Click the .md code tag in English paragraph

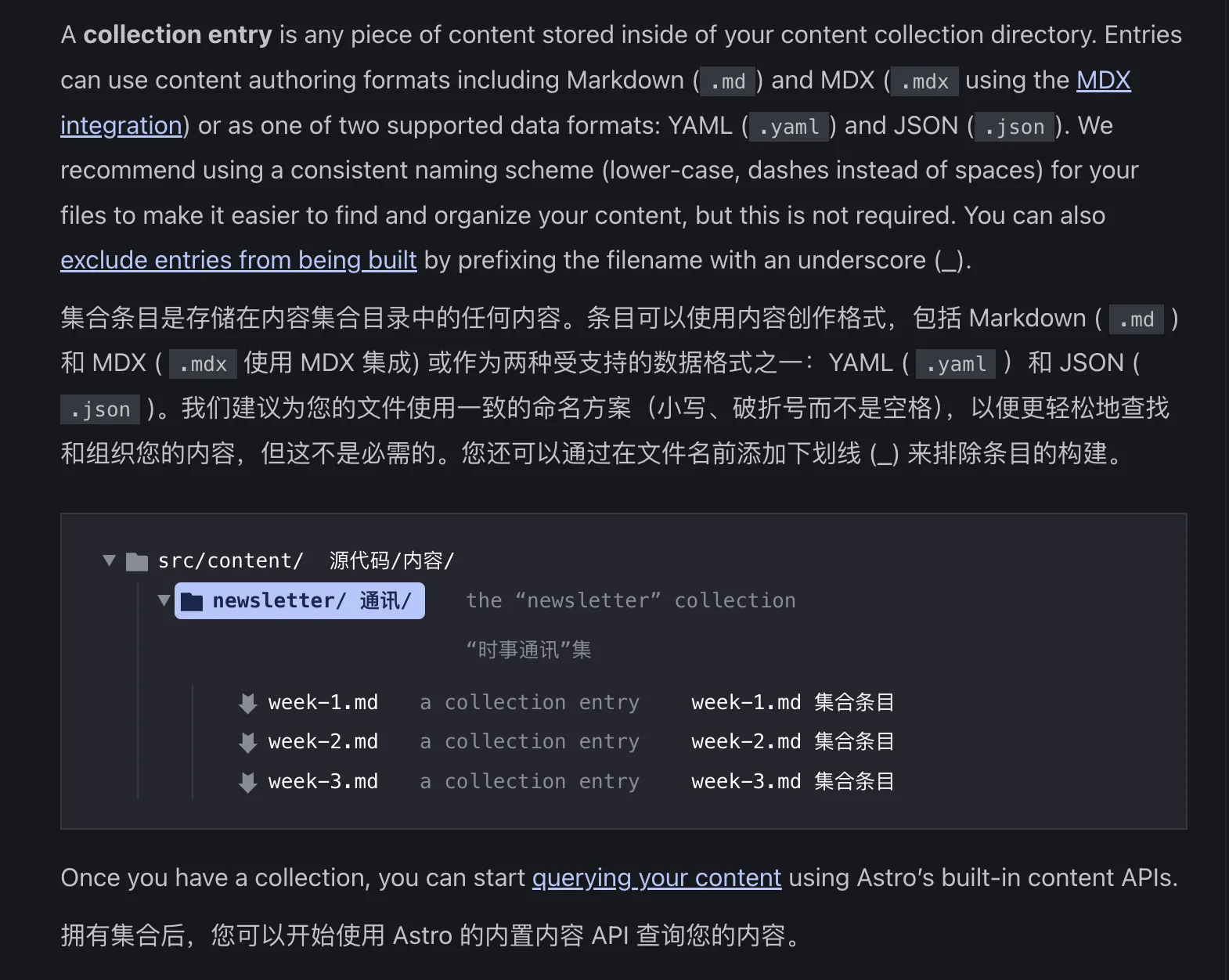[727, 81]
